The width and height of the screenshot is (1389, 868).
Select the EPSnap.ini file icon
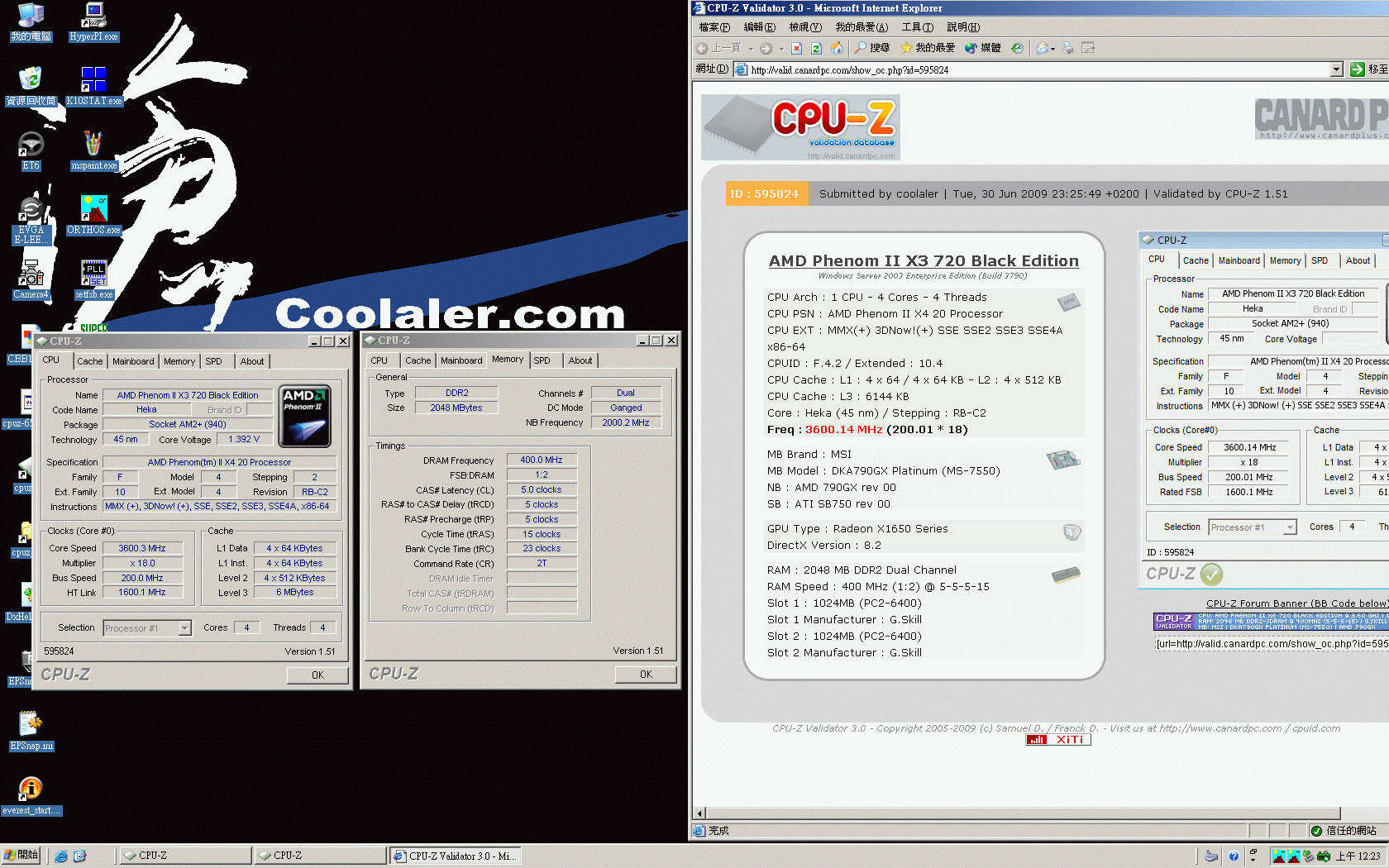tap(31, 731)
